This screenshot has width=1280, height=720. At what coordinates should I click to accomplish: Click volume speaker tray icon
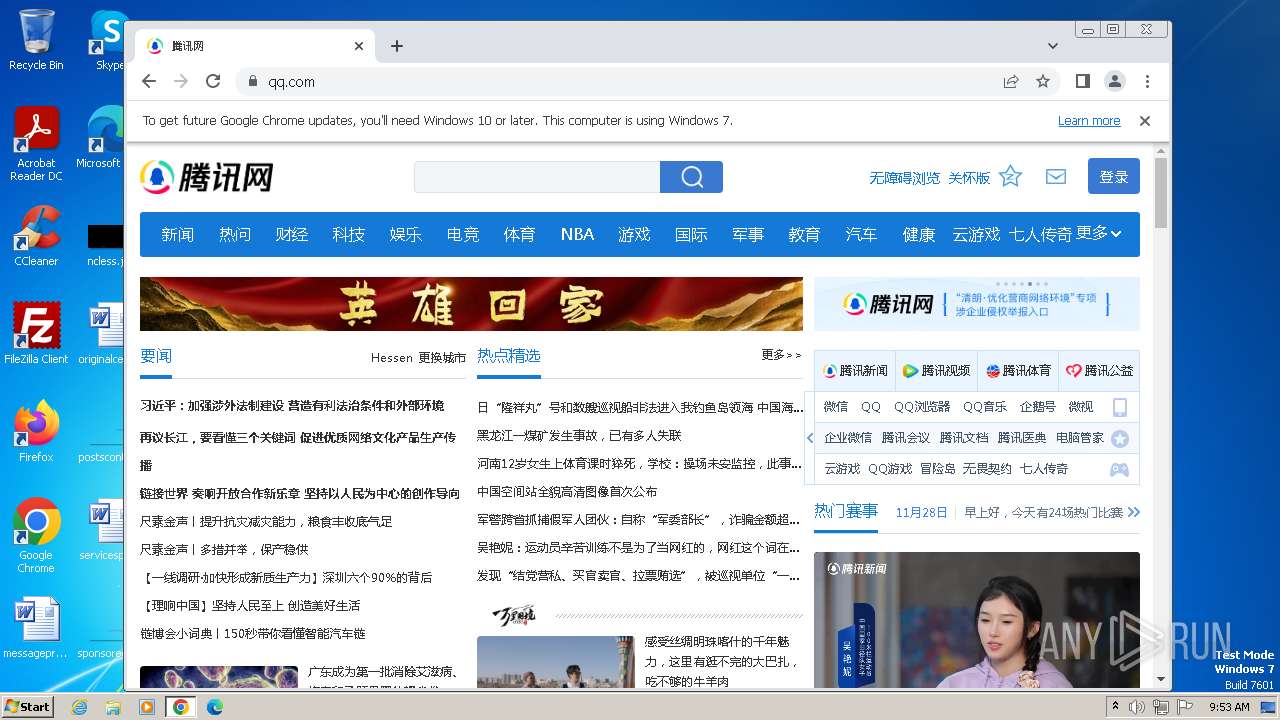click(x=1136, y=707)
